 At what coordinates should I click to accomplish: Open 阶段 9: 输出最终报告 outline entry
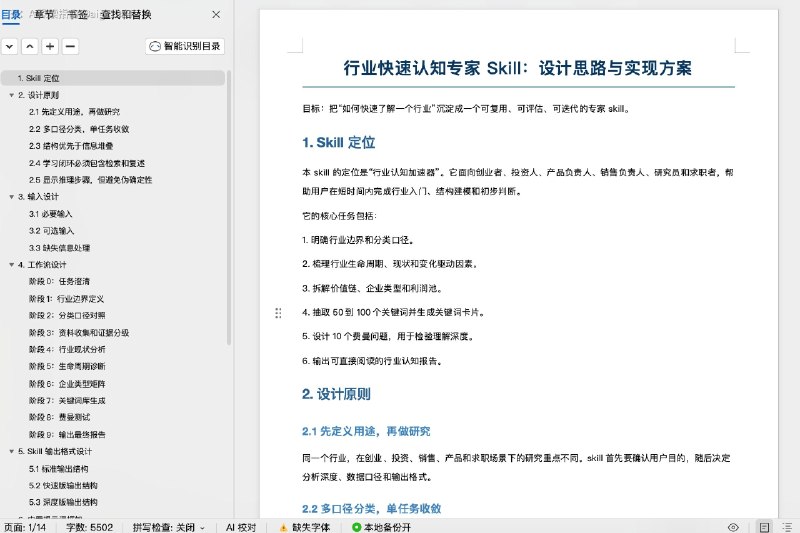click(67, 435)
